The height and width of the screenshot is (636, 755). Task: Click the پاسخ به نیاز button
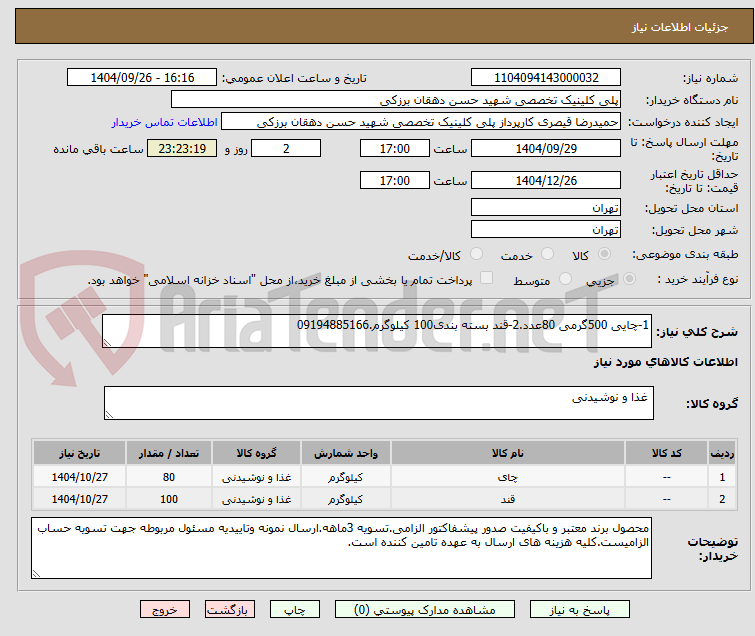(579, 610)
